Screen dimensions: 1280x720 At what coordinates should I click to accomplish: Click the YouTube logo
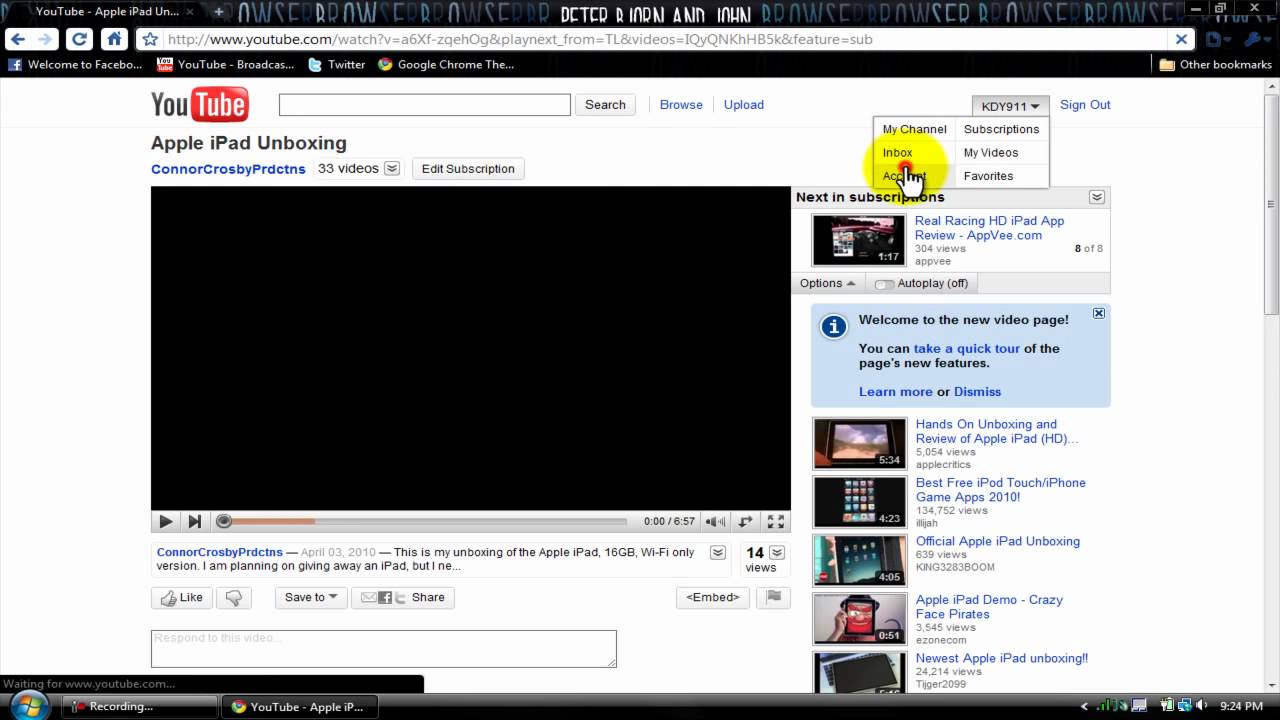[200, 105]
